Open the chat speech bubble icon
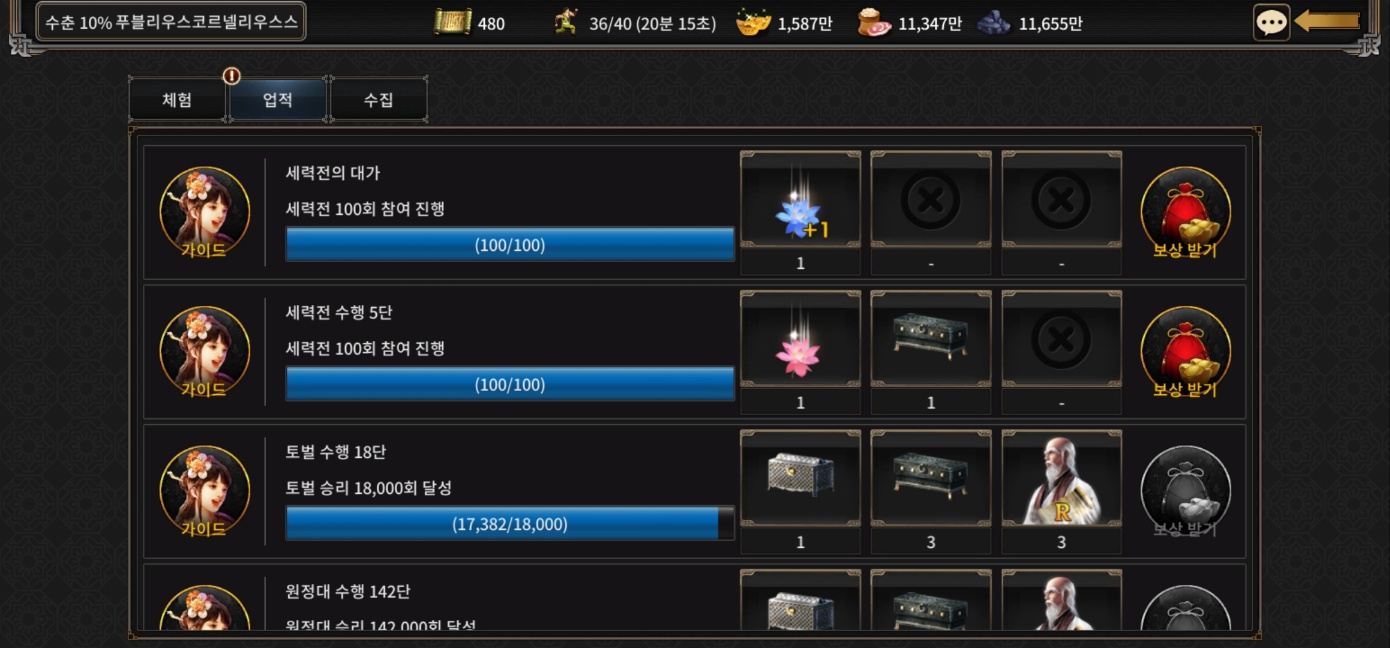 (1271, 22)
